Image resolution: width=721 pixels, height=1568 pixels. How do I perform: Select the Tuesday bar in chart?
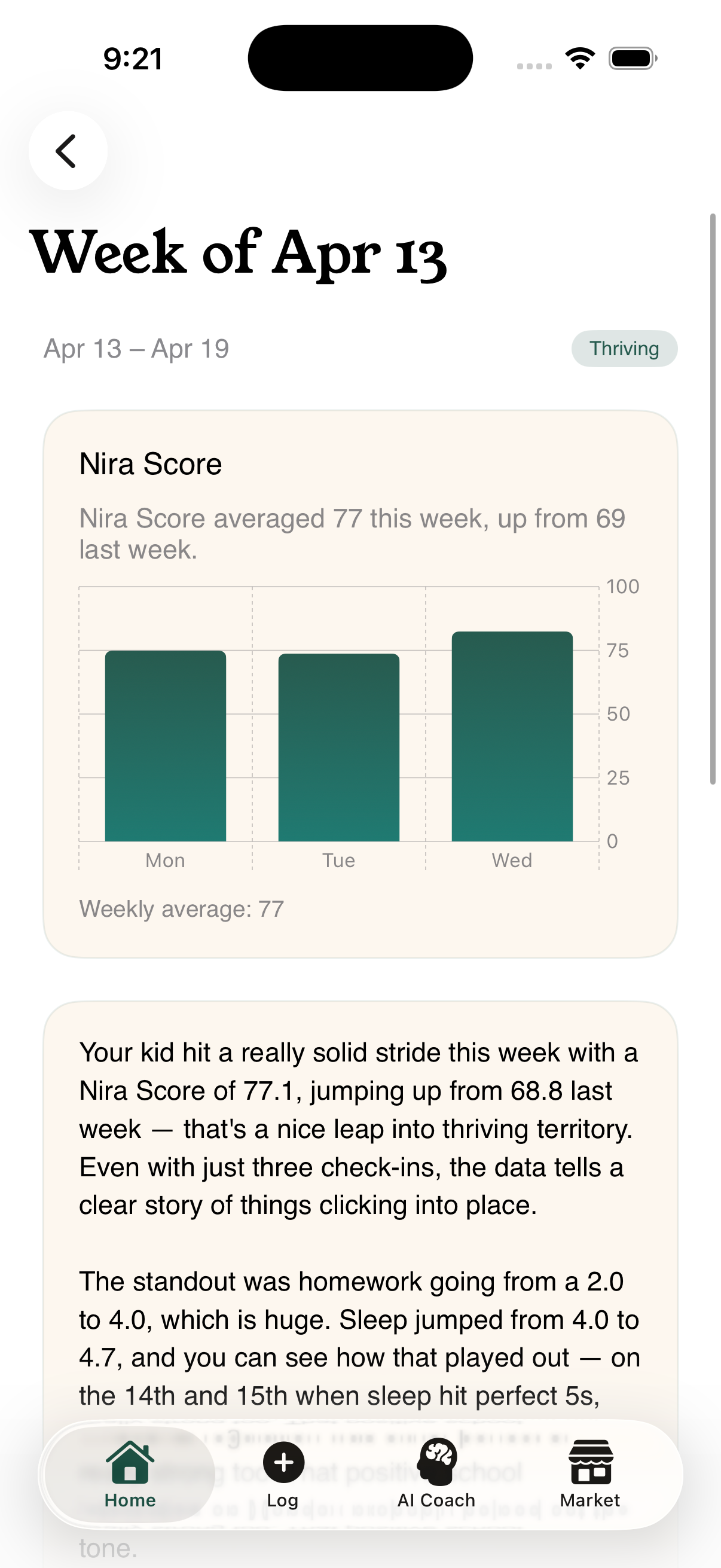pos(339,748)
